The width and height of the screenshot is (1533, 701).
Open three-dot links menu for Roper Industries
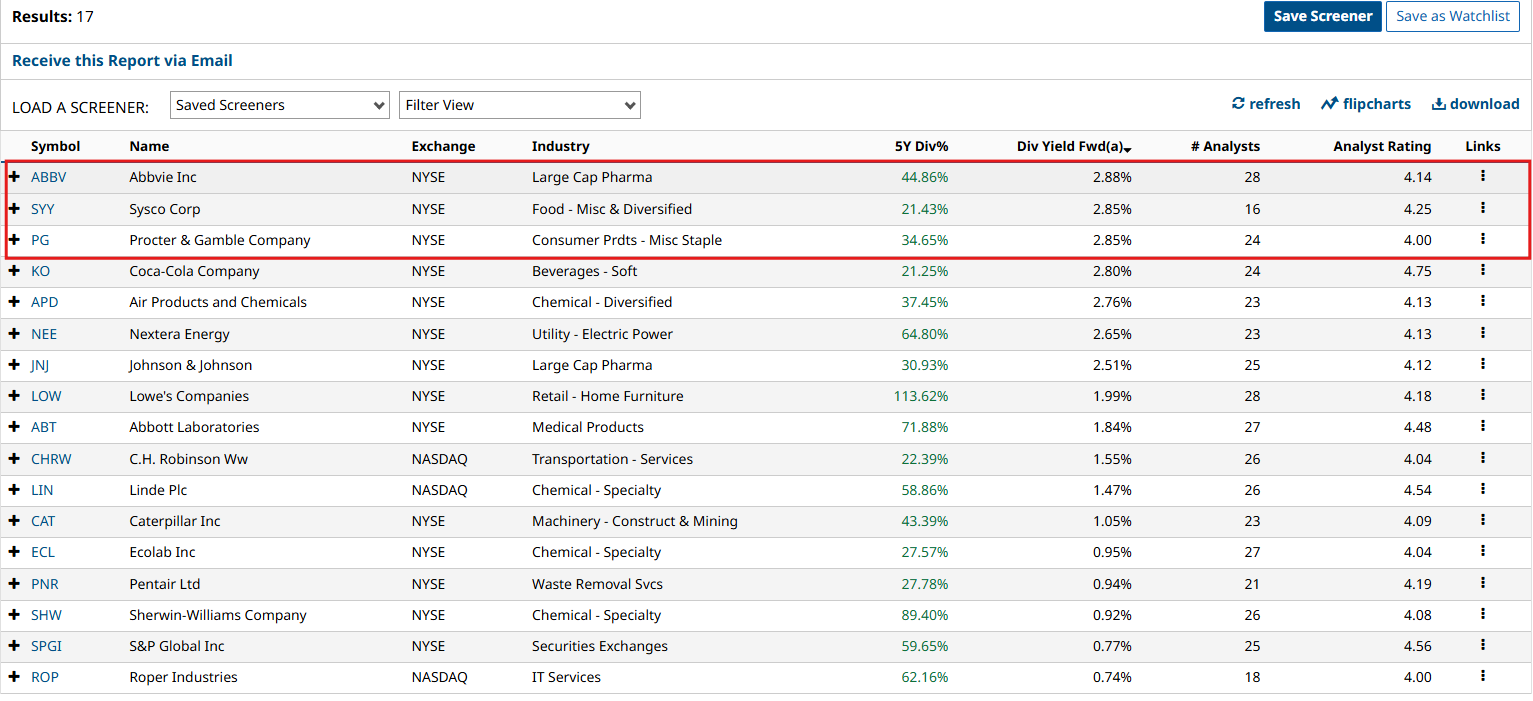1482,676
